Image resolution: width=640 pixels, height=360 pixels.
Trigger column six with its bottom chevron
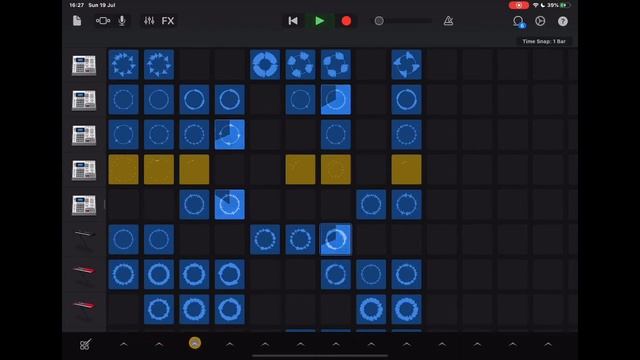point(300,345)
